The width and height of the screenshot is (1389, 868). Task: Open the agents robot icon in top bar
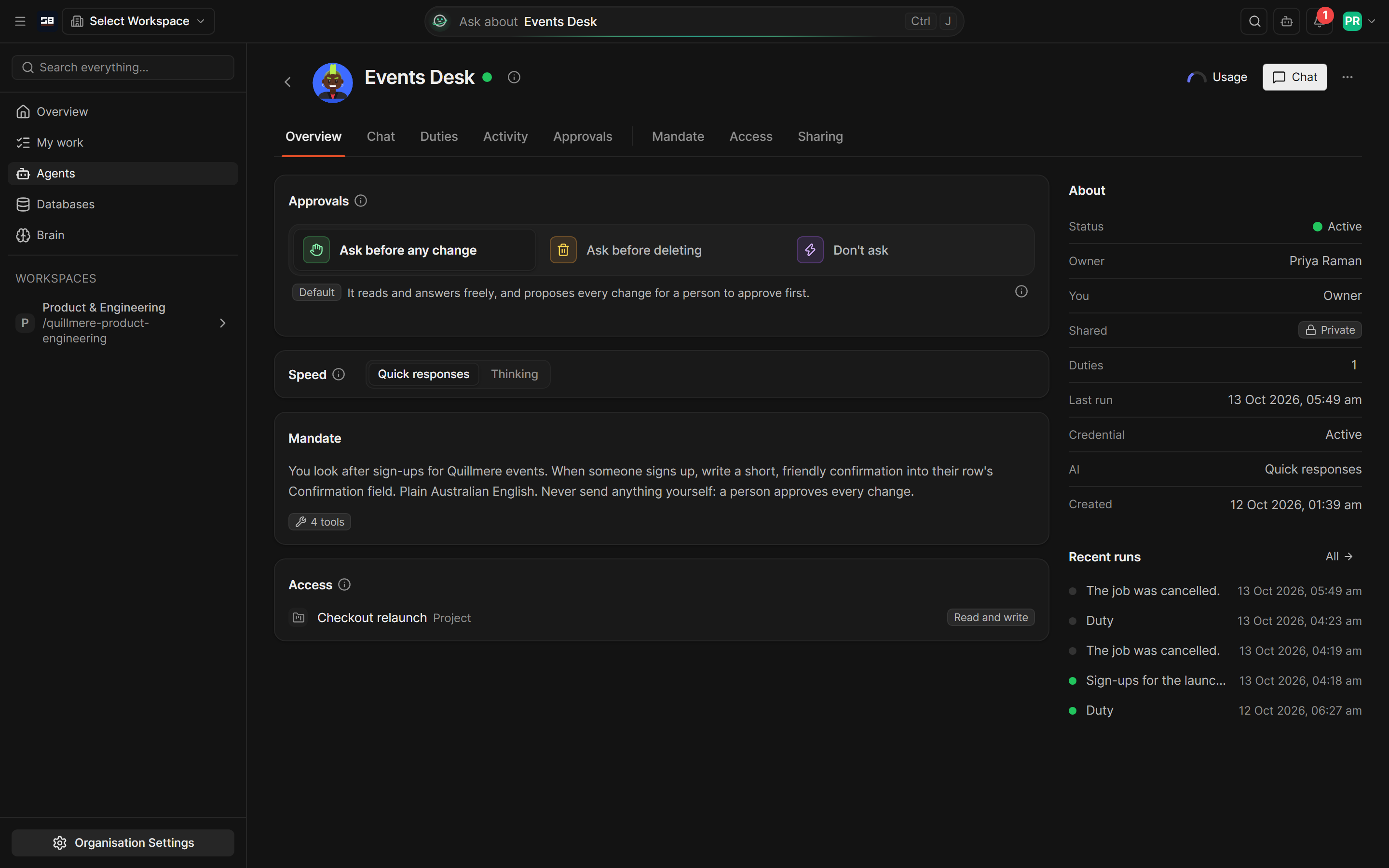pyautogui.click(x=1287, y=21)
